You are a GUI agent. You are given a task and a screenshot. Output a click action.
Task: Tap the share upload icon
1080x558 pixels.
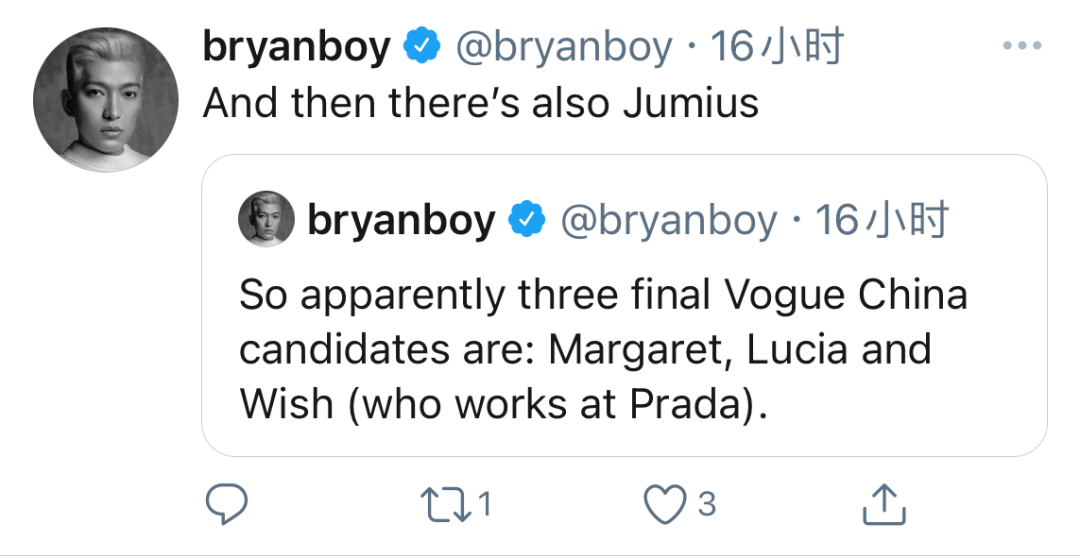885,504
